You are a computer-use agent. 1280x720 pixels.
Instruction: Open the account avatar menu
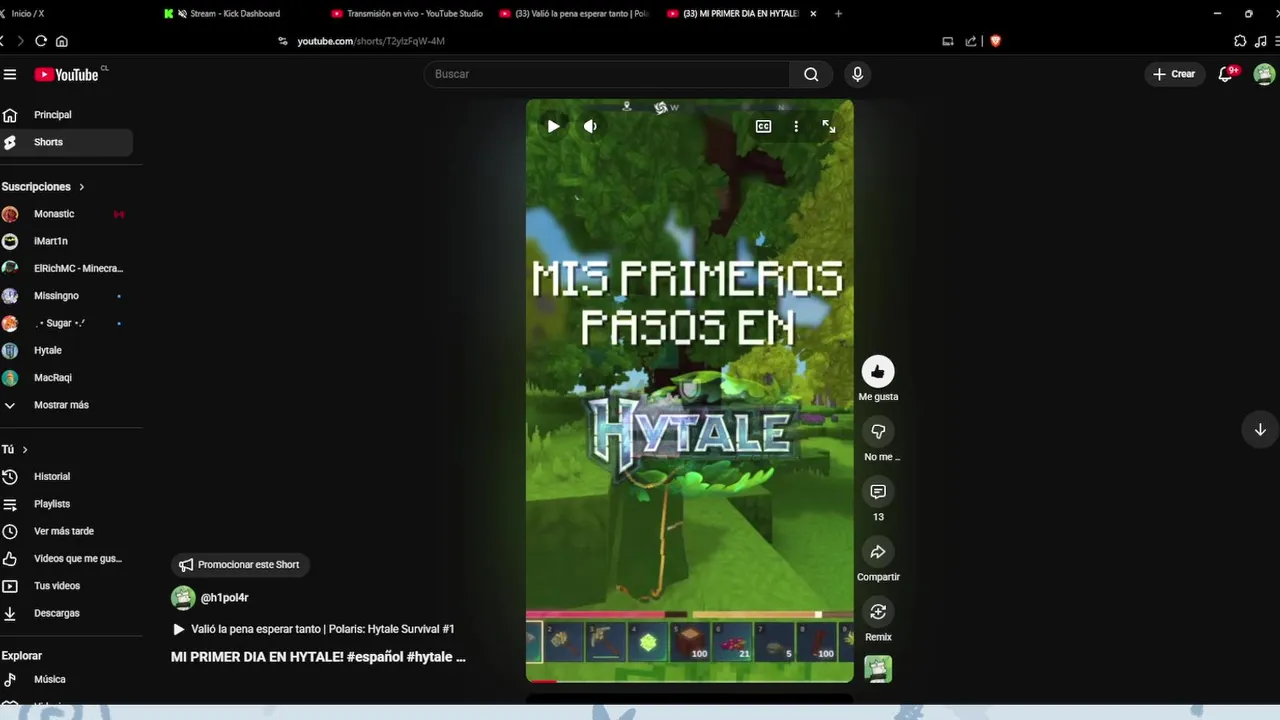pyautogui.click(x=1264, y=74)
